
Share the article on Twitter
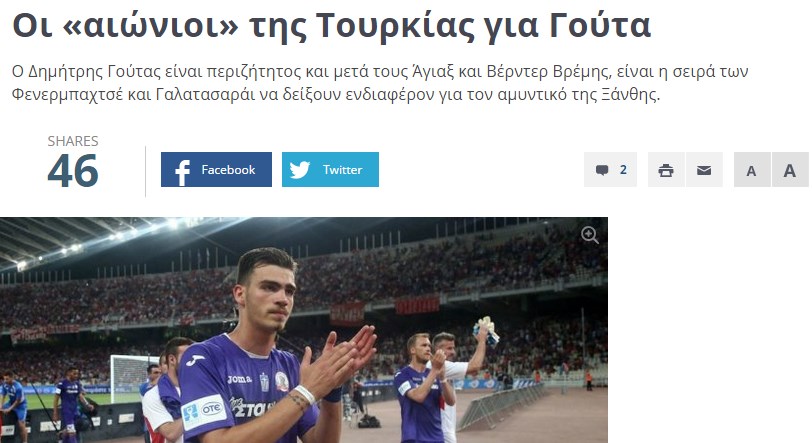point(330,169)
